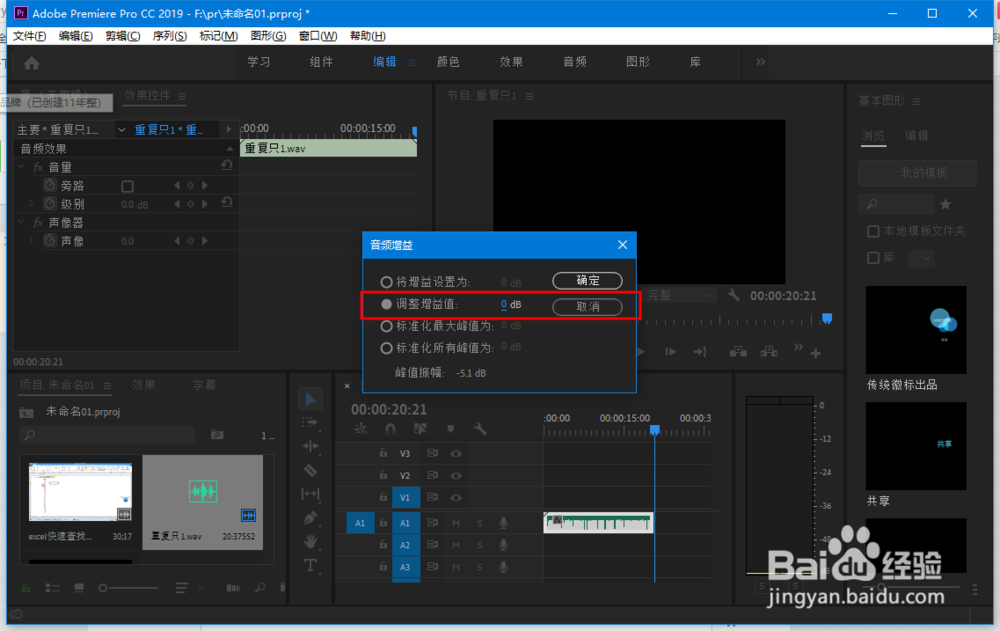The image size is (1000, 631).
Task: Enable the 旁路 bypass checkbox
Action: click(x=128, y=186)
